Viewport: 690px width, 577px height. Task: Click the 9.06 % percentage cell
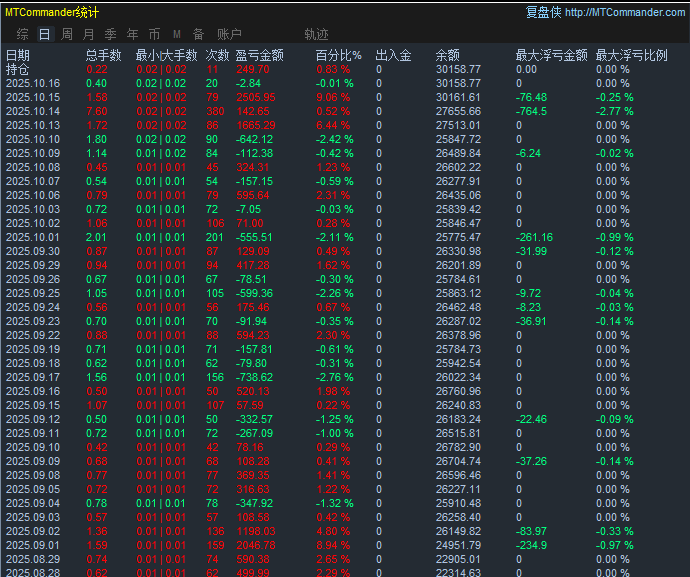(x=333, y=97)
